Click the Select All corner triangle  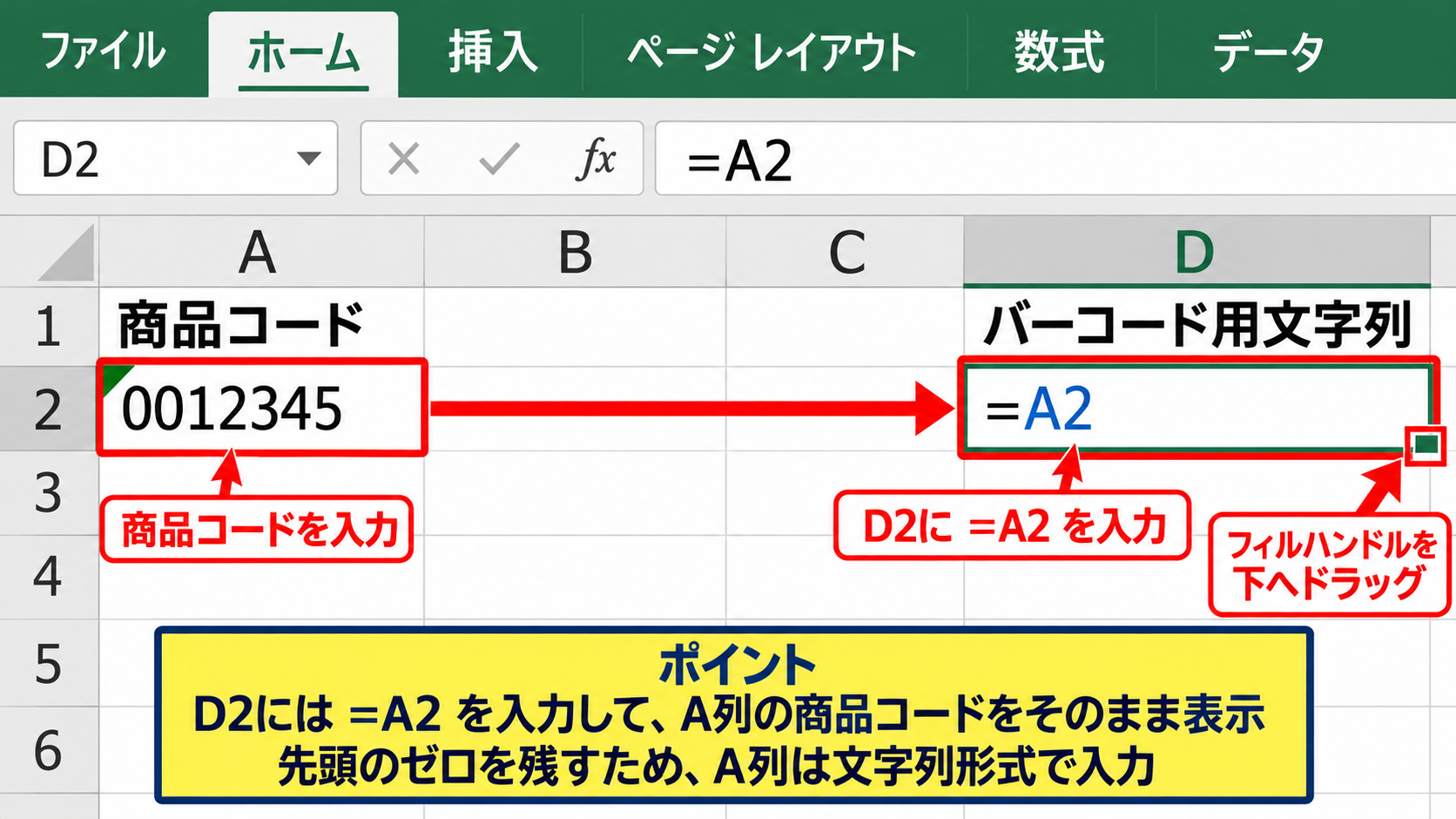point(64,252)
